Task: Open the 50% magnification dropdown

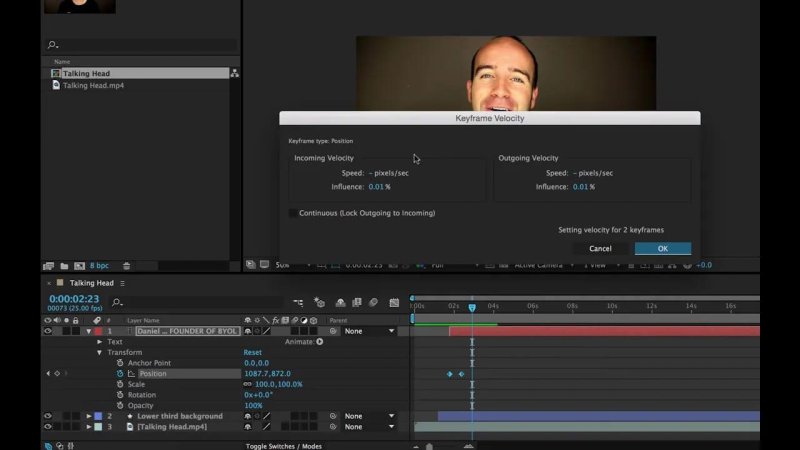Action: coord(293,265)
